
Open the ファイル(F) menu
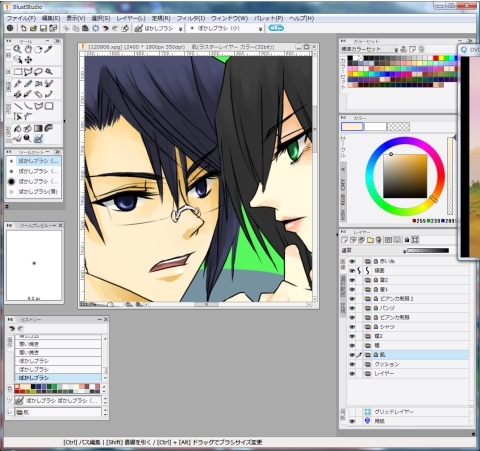[x=21, y=18]
